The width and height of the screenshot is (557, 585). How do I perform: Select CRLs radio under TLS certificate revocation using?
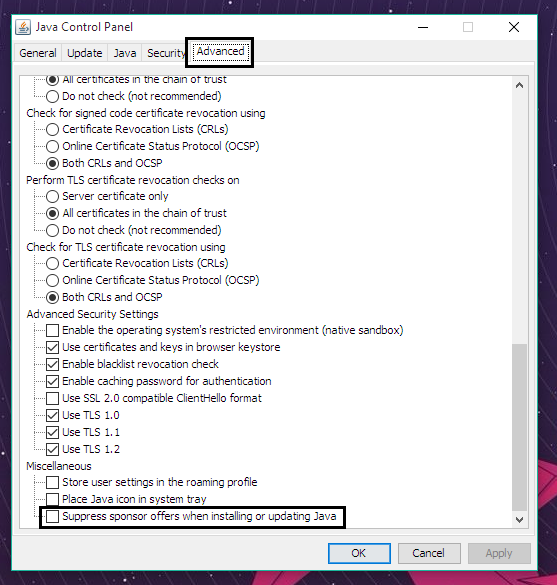(x=52, y=263)
